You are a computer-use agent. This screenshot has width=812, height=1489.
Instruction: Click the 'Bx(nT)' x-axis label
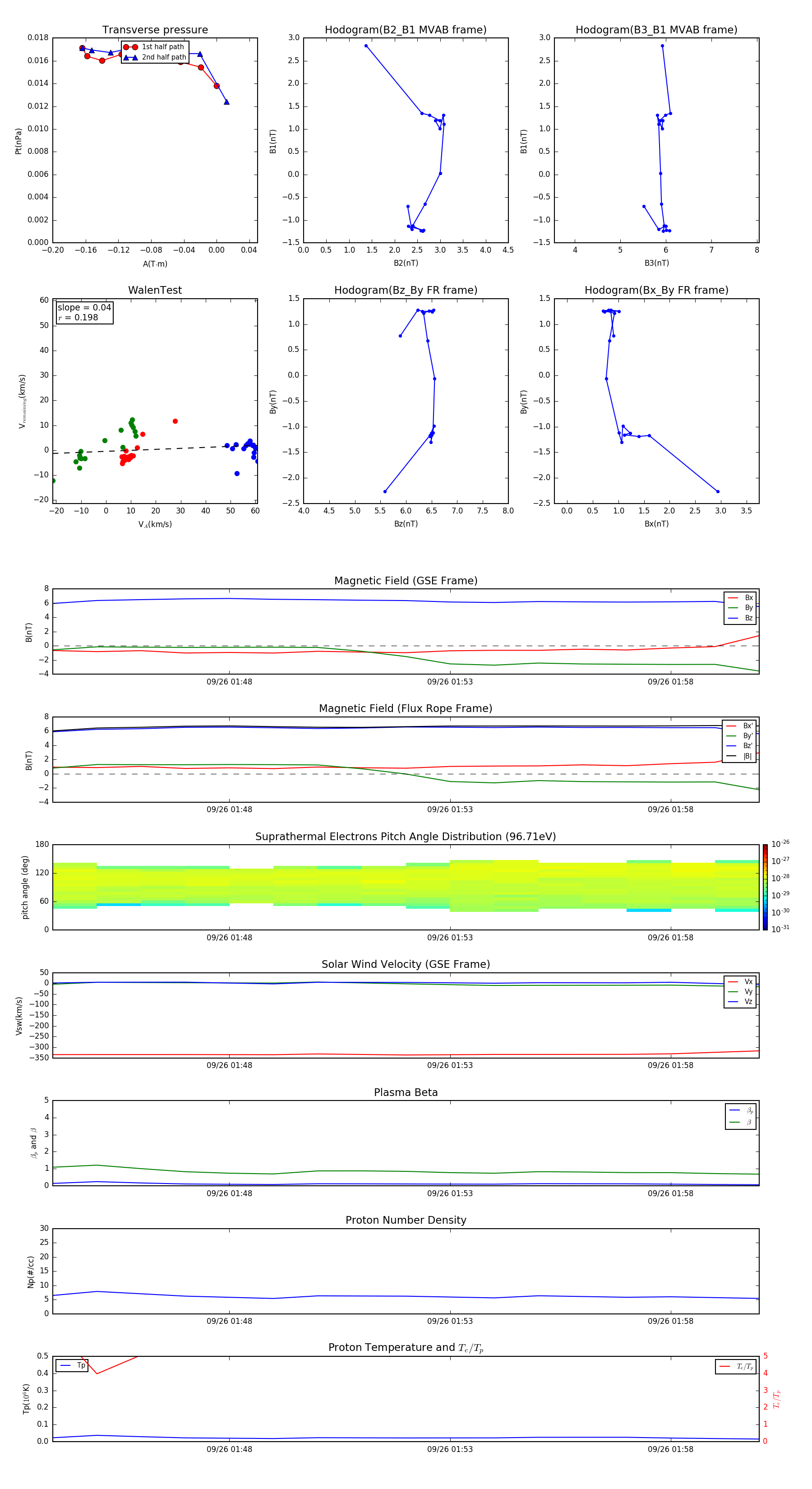656,524
